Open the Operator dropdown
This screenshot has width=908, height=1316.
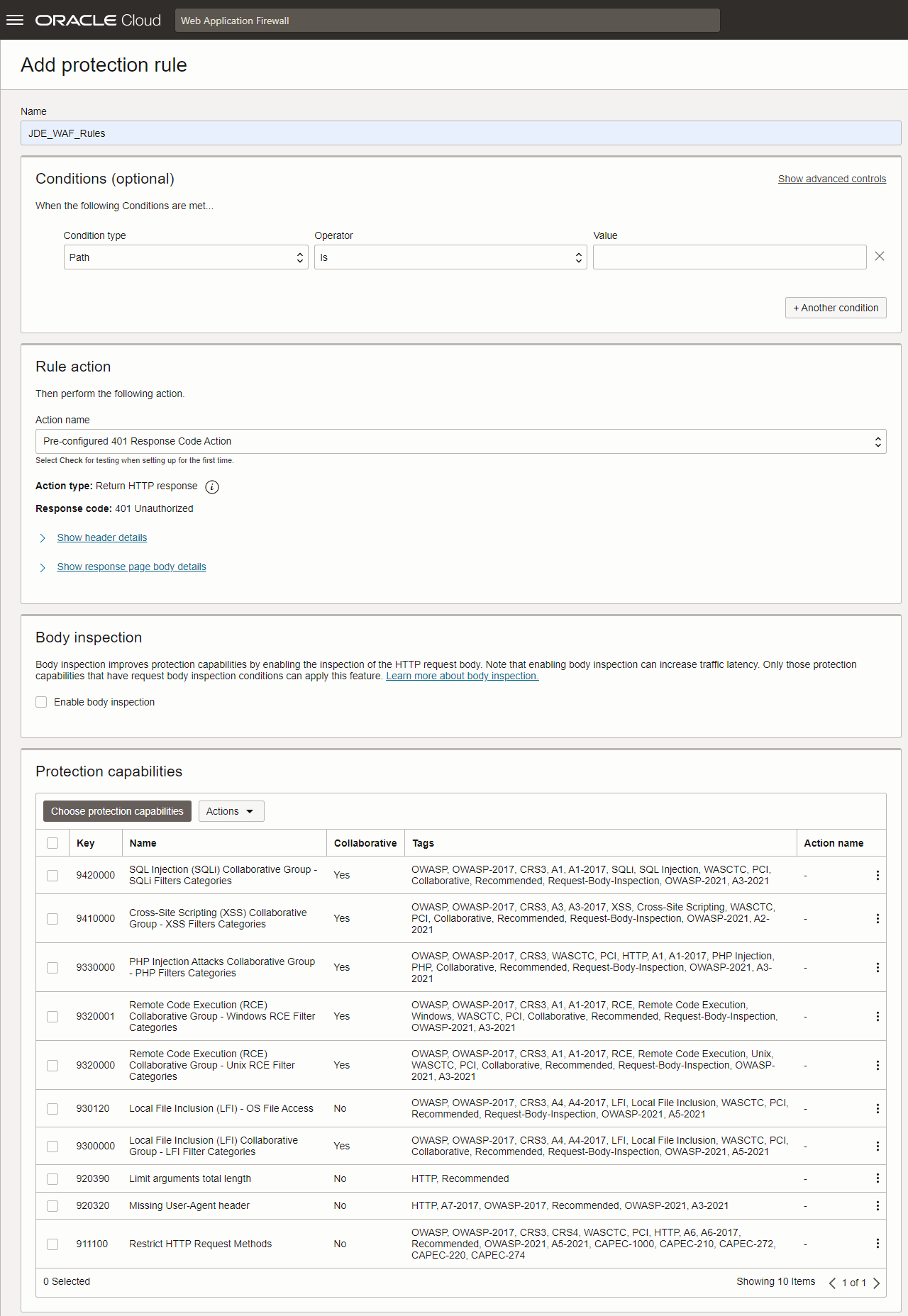click(x=450, y=257)
